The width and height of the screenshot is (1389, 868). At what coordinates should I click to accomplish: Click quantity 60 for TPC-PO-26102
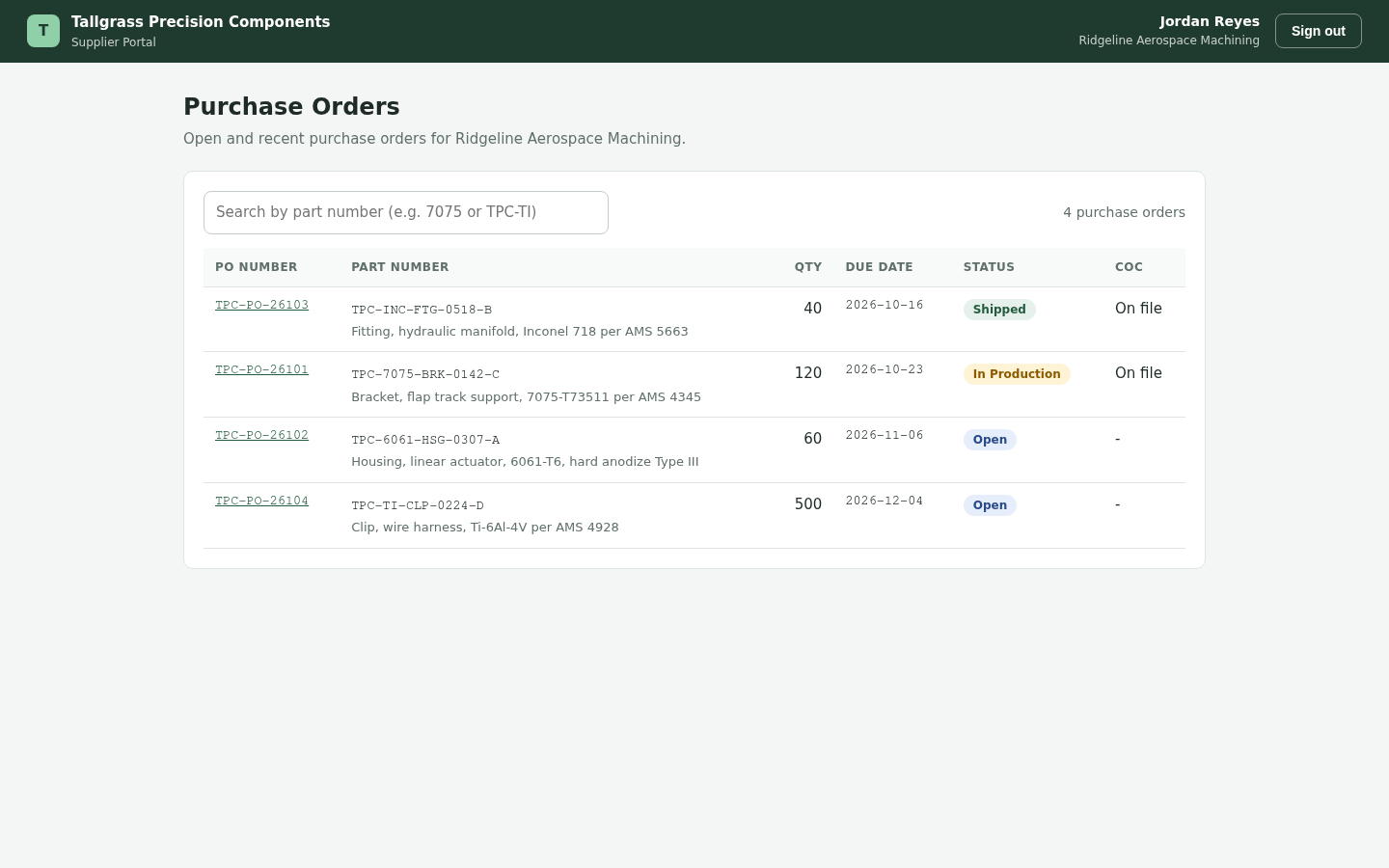tap(813, 439)
